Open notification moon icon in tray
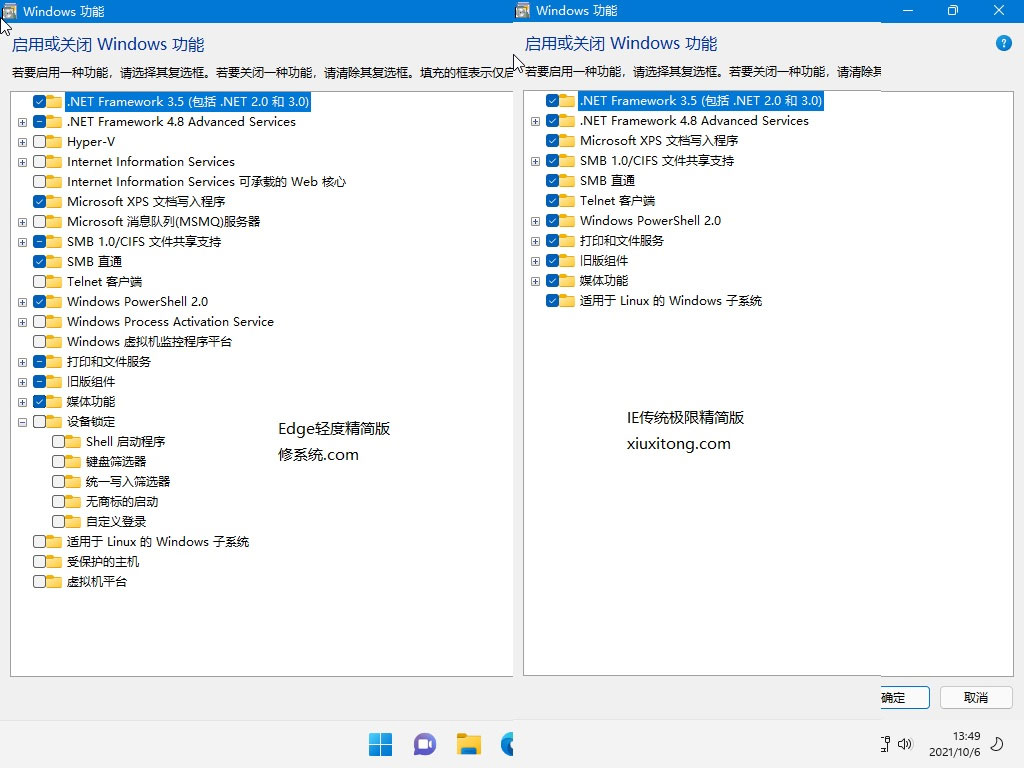 (997, 744)
